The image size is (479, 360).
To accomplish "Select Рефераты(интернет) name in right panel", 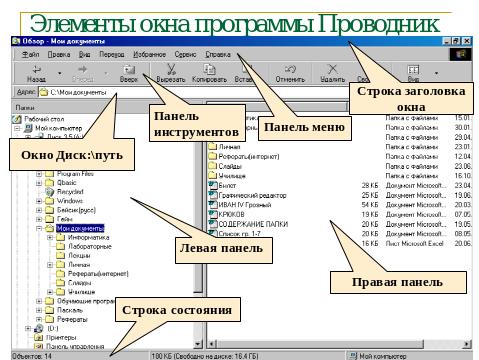I will [x=249, y=156].
